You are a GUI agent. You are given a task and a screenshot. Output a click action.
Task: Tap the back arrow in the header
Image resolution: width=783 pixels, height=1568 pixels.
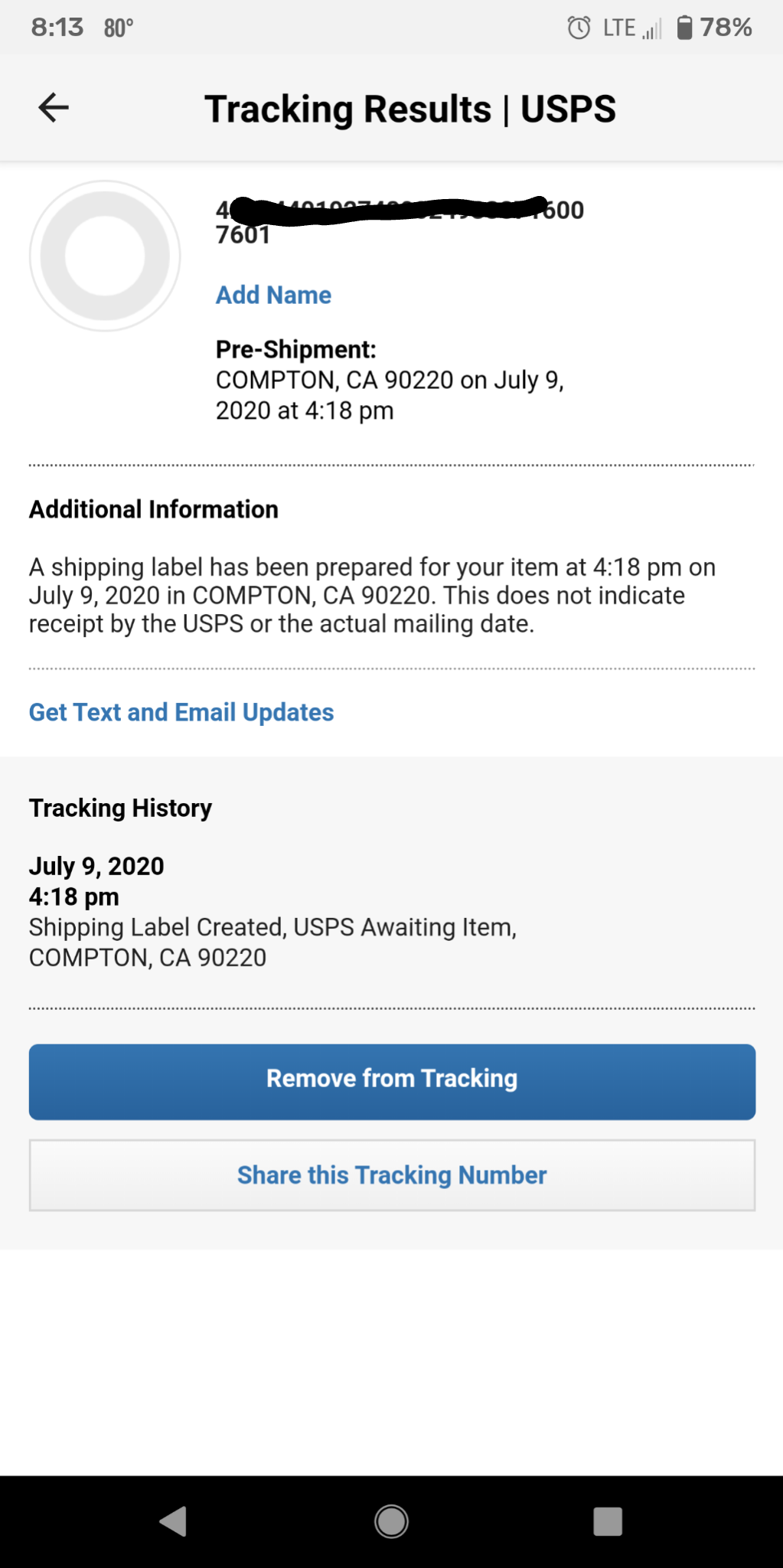tap(54, 108)
